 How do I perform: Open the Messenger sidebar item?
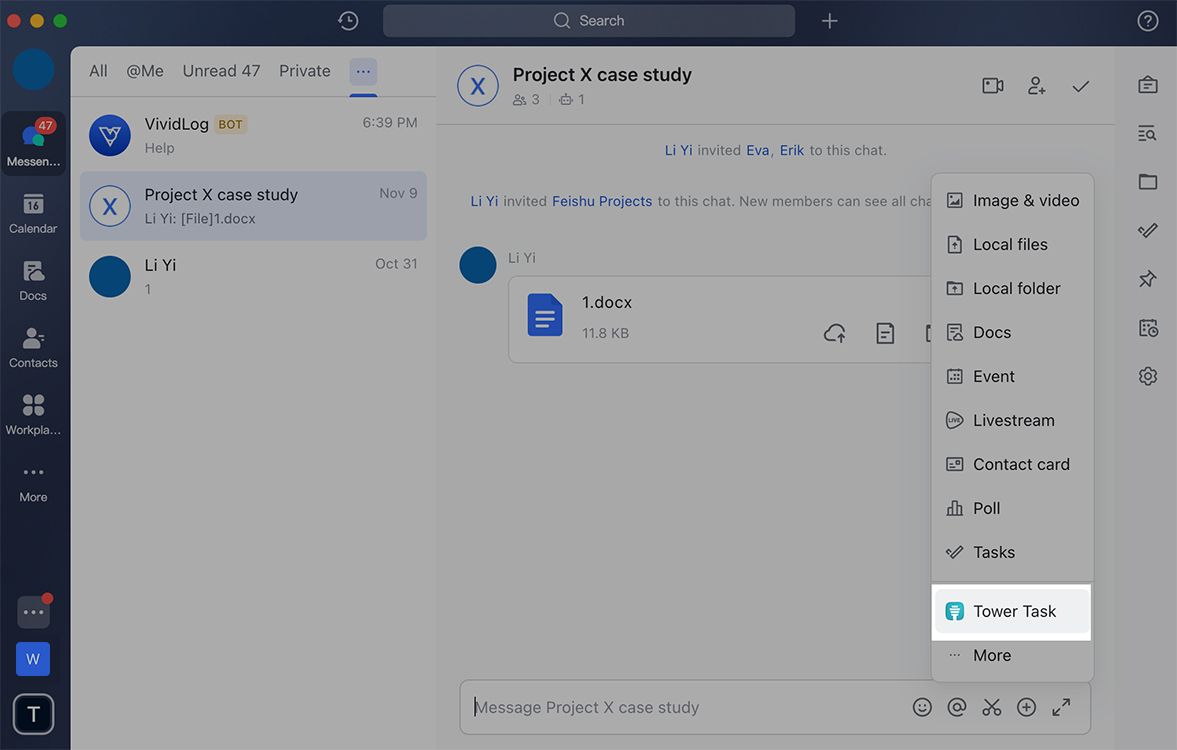(33, 143)
